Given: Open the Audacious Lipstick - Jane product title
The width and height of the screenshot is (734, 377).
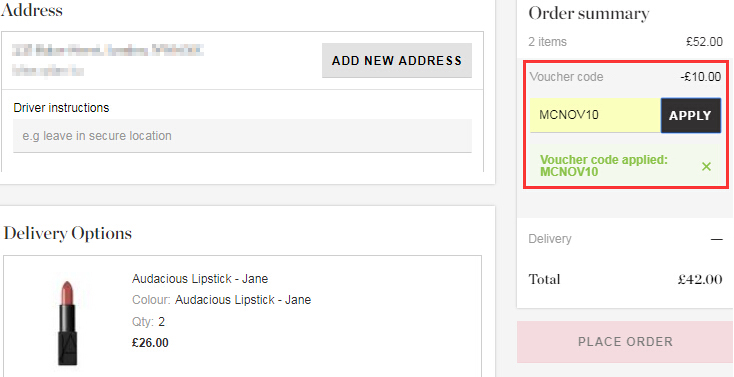Looking at the screenshot, I should coord(200,279).
